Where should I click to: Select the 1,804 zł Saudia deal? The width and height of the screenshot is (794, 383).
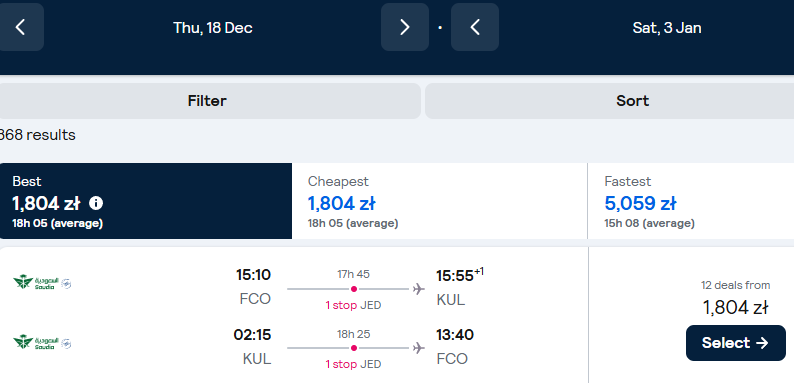click(735, 343)
